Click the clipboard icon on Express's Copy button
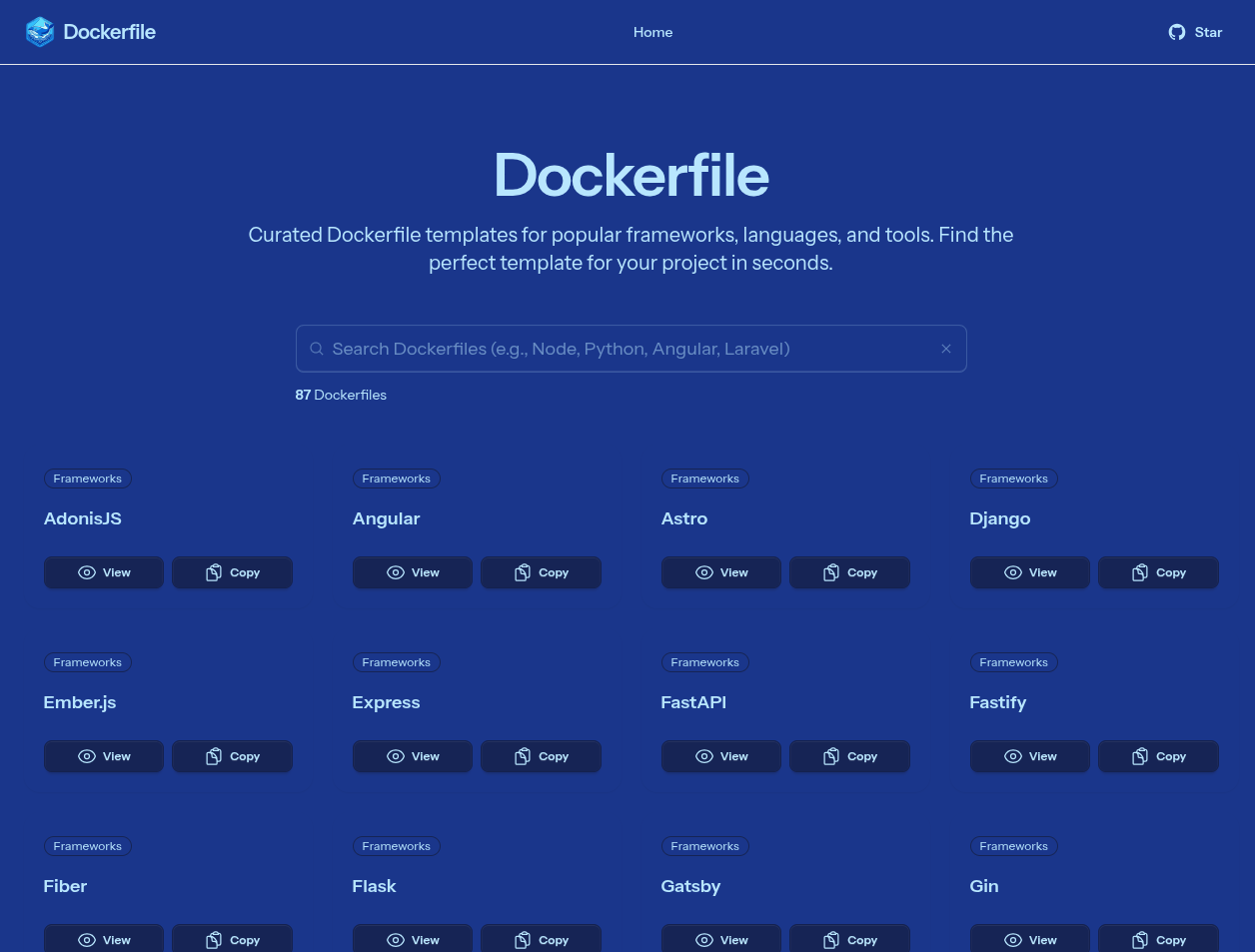The width and height of the screenshot is (1255, 952). (522, 756)
